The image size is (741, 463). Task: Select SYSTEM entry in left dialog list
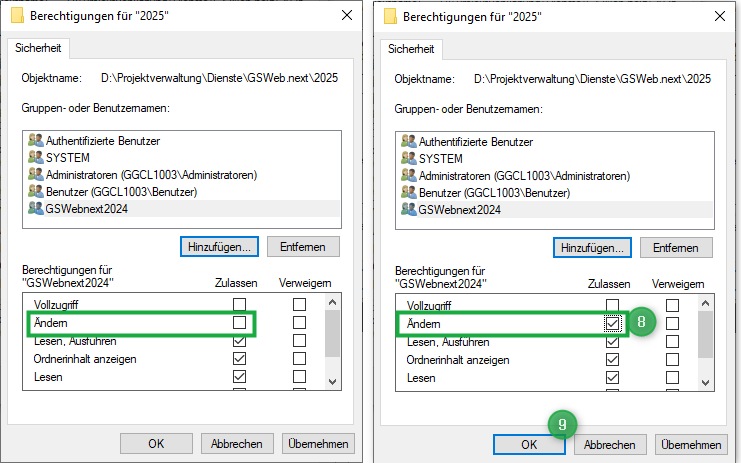coord(182,157)
